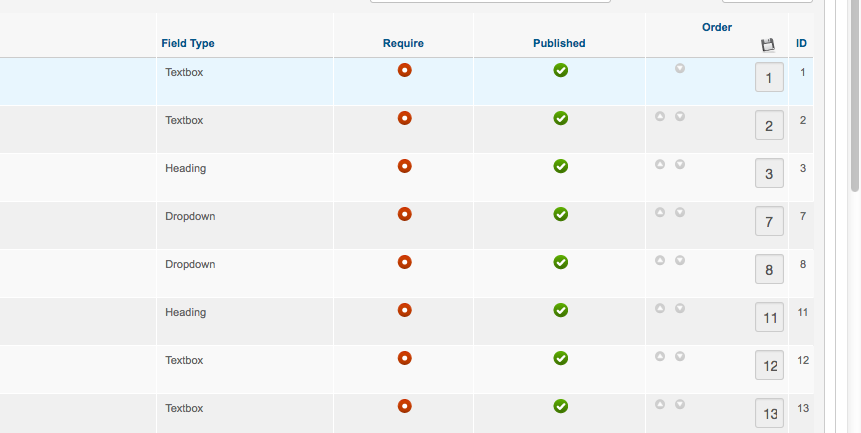Sort by the Require column header

[403, 43]
